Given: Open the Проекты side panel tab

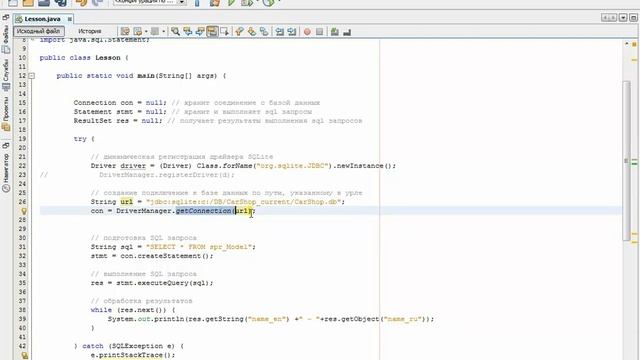Looking at the screenshot, I should coord(6,113).
